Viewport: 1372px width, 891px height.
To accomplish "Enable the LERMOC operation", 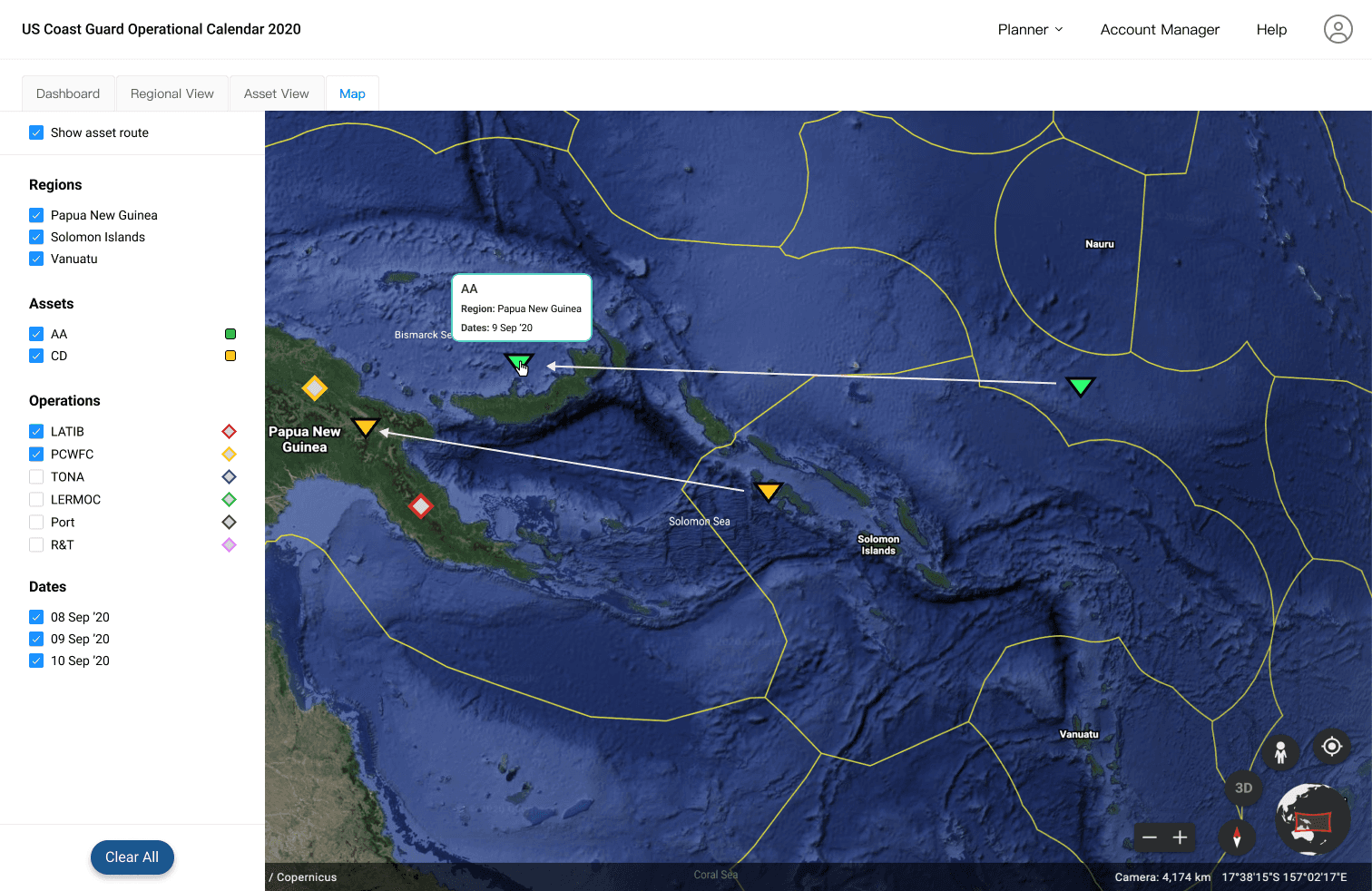I will [36, 499].
